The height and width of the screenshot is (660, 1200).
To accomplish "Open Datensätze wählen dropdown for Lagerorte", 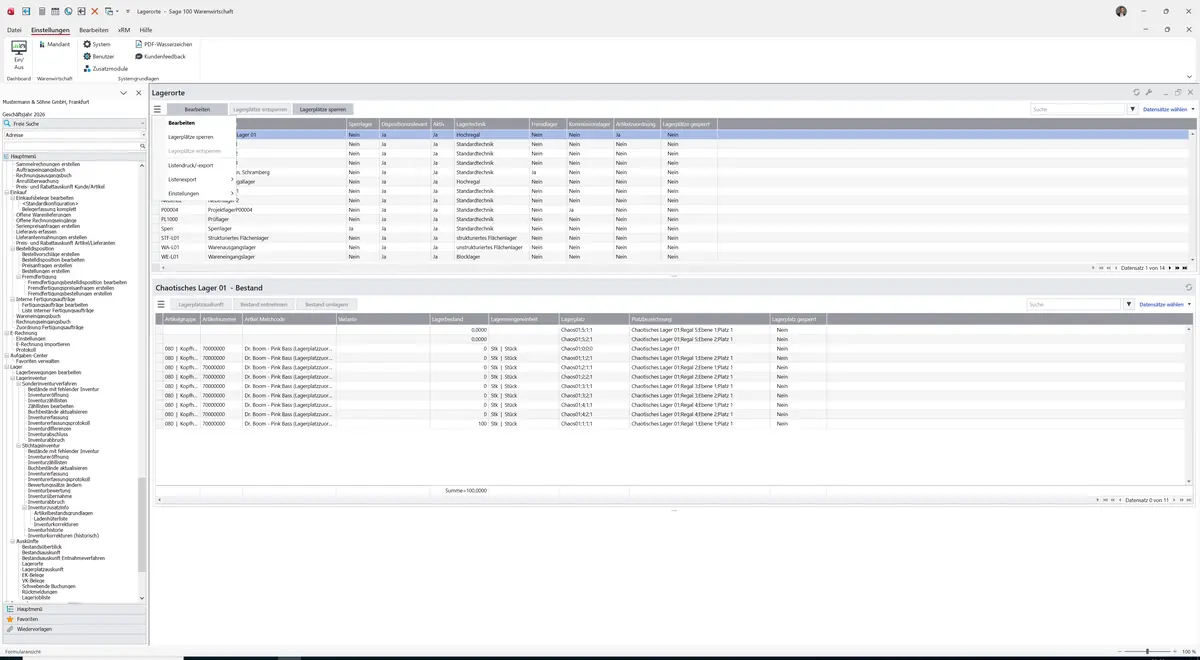I will coord(1168,109).
